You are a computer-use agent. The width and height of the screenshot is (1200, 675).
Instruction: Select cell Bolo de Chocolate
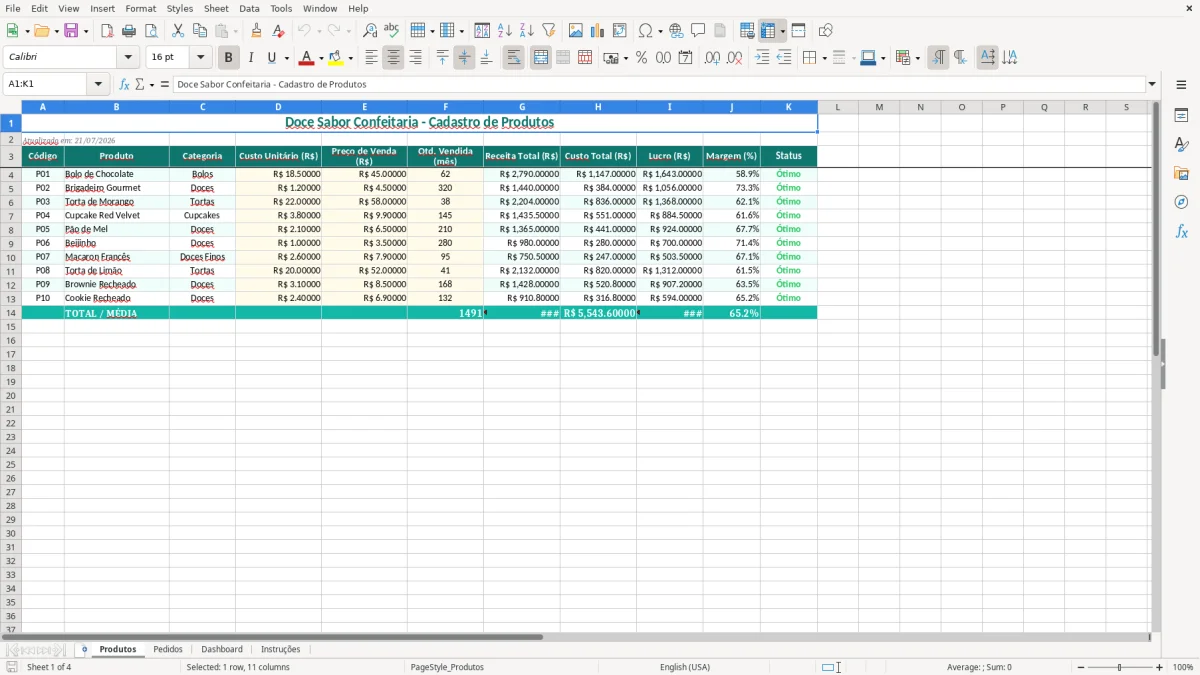(116, 174)
